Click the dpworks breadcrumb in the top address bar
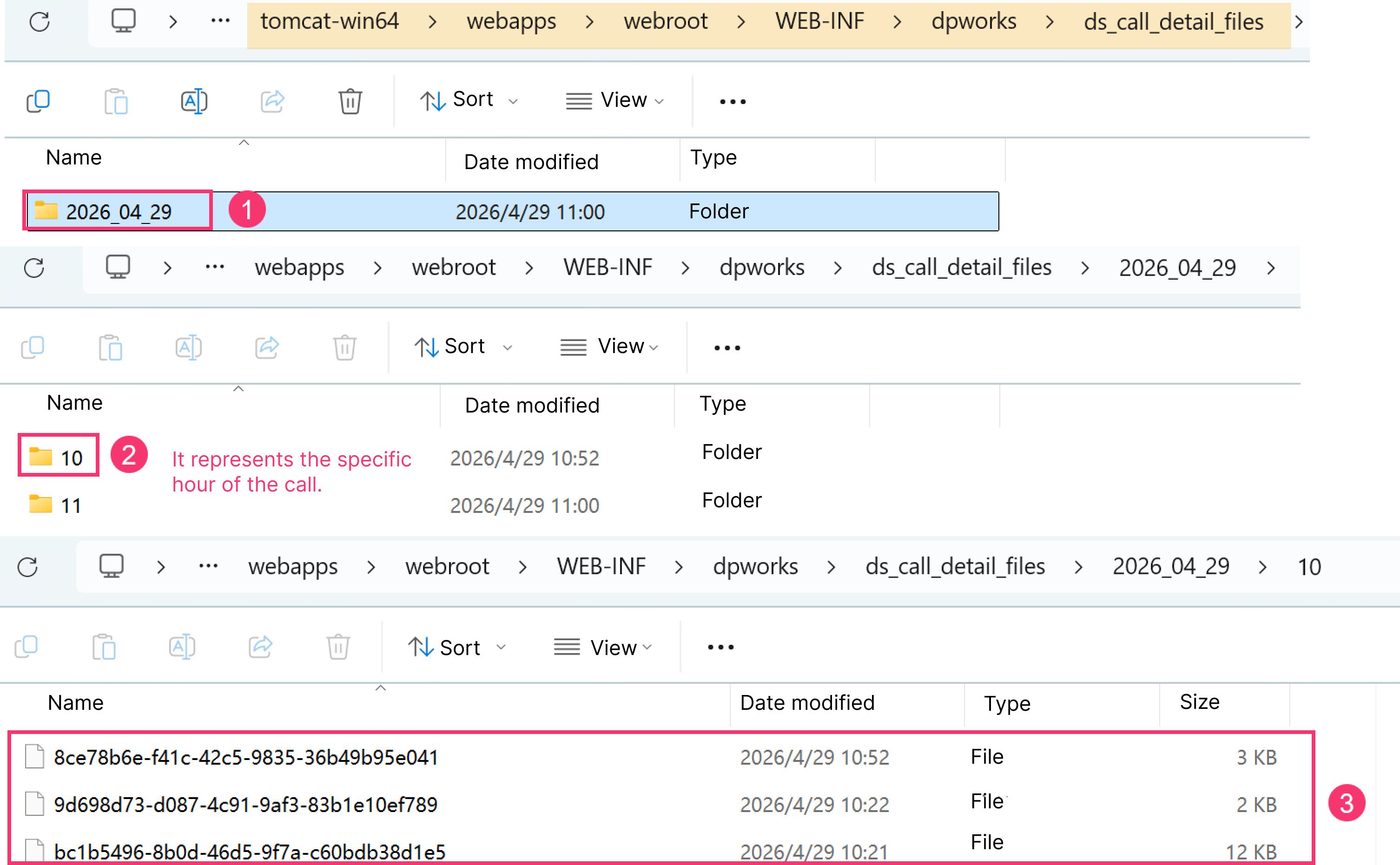The height and width of the screenshot is (865, 1400). [x=974, y=22]
